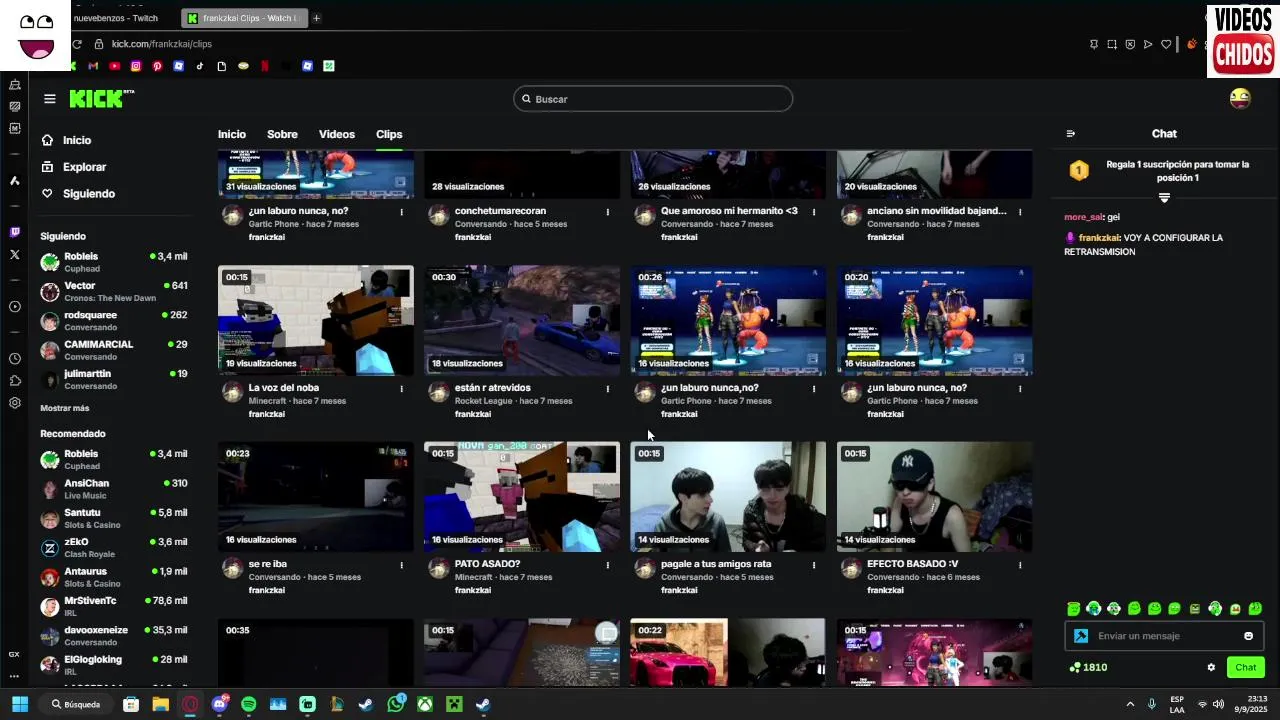
Task: Play 'se re iba' clip thumbnail
Action: [316, 497]
